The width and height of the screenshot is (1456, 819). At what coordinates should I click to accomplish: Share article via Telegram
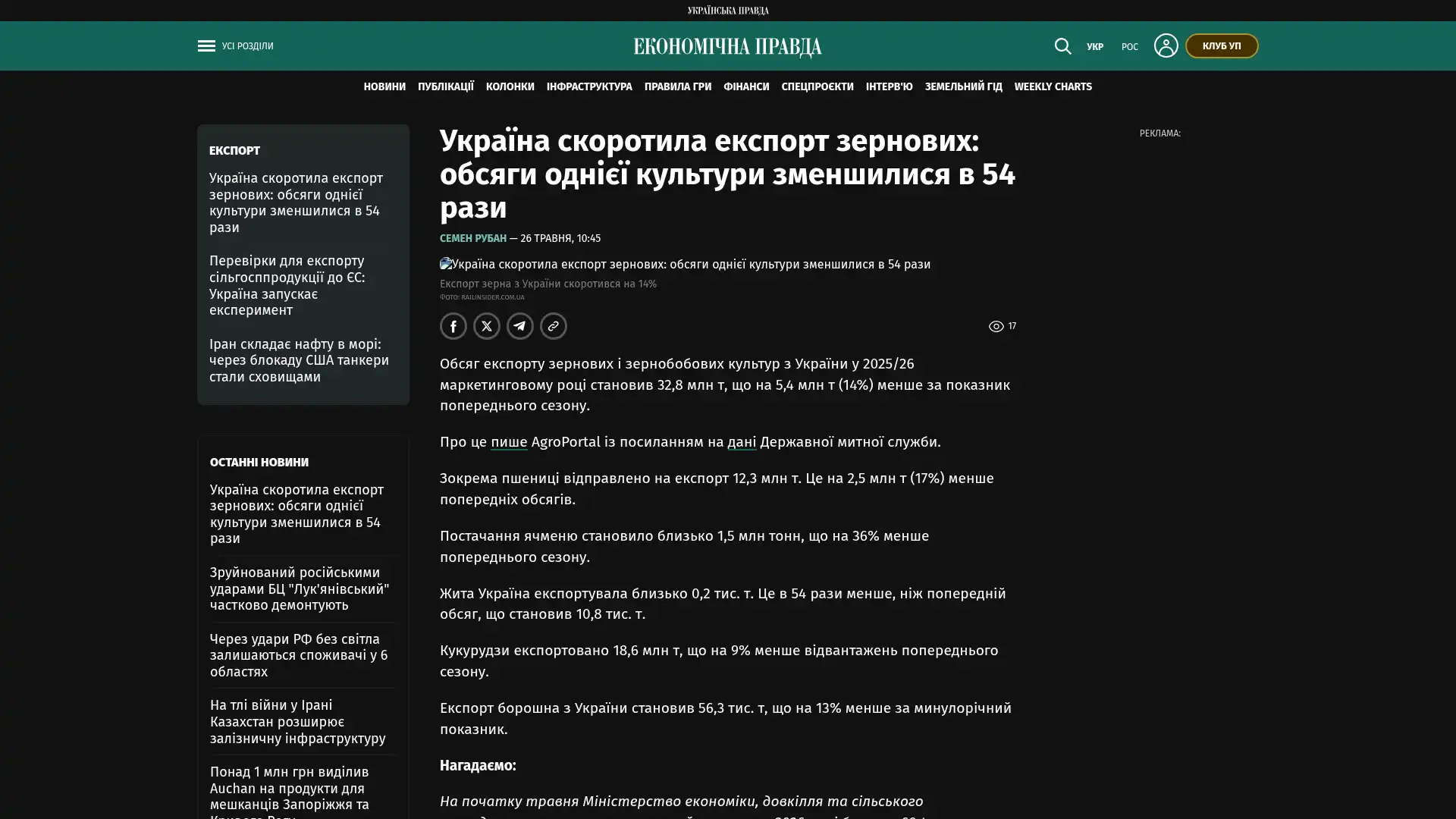pyautogui.click(x=520, y=326)
